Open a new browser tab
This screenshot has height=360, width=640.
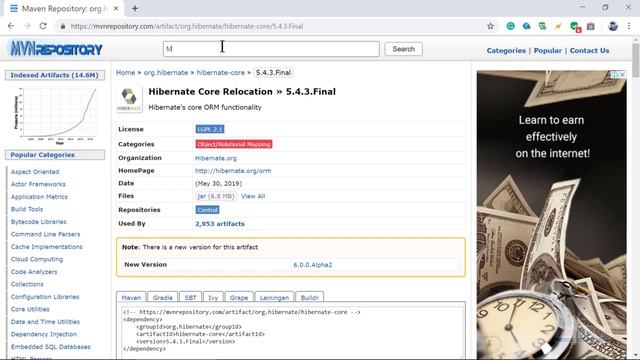coord(135,8)
